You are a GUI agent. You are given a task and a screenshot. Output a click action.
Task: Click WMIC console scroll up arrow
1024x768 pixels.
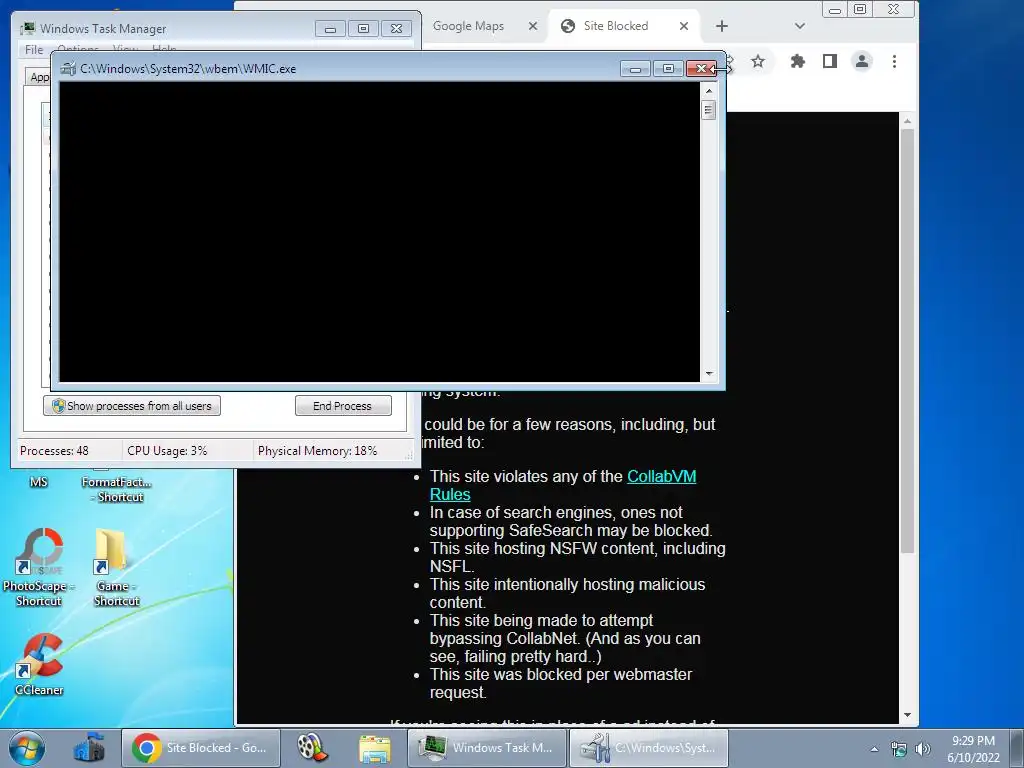click(709, 91)
